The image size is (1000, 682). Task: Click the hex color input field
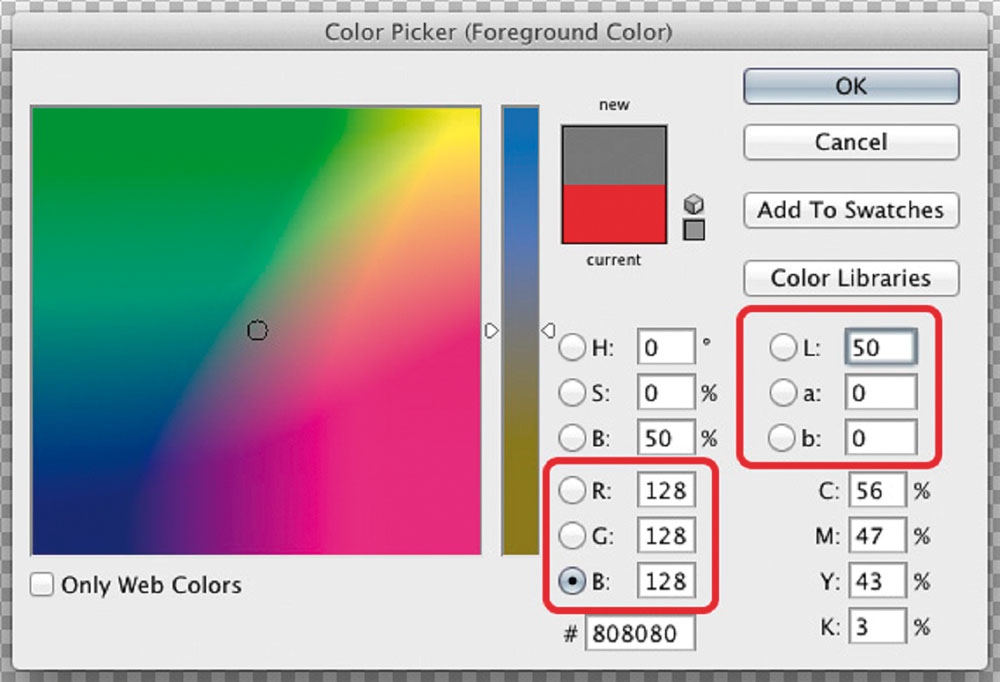pos(639,634)
